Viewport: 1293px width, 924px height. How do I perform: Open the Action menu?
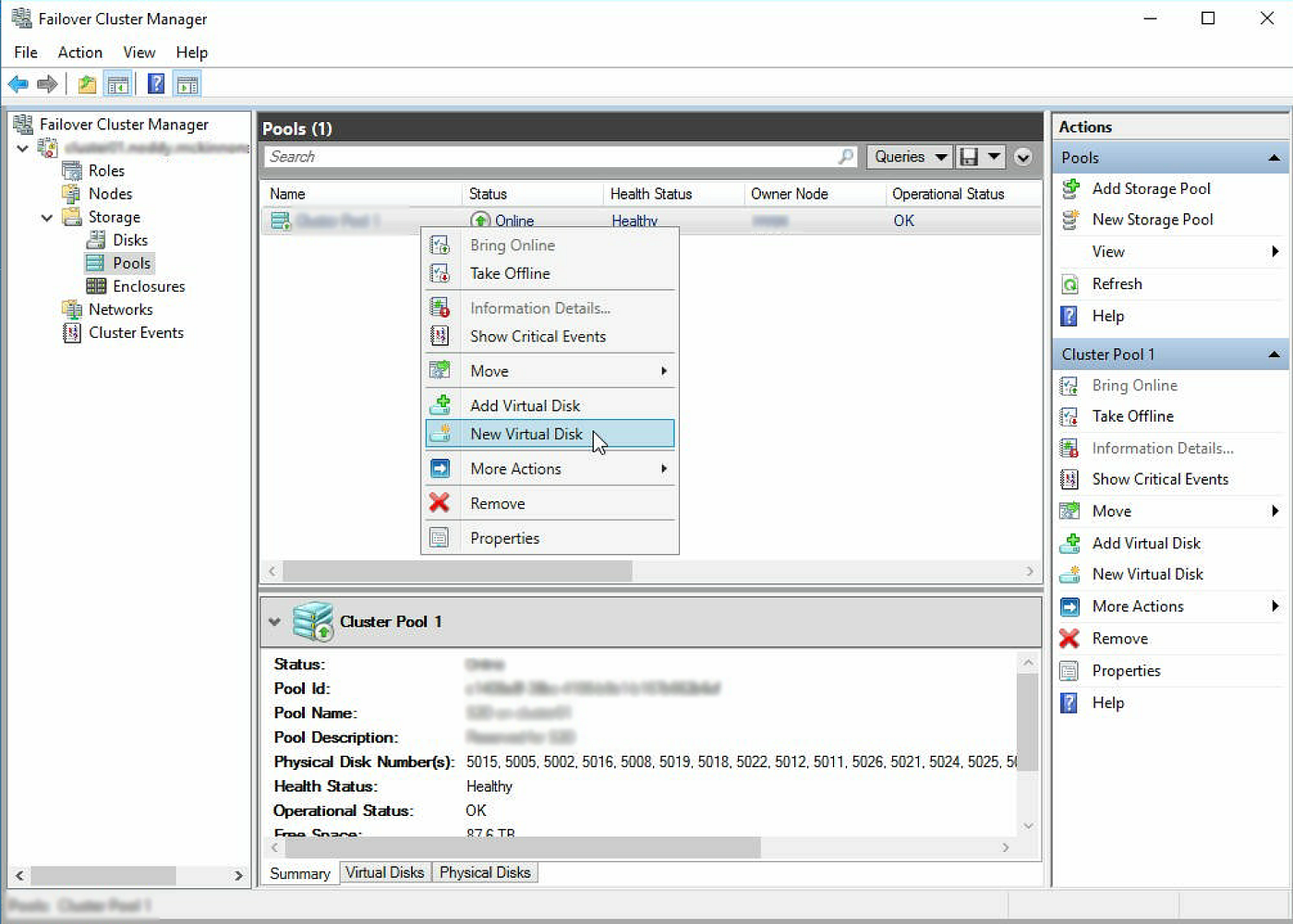pyautogui.click(x=80, y=53)
